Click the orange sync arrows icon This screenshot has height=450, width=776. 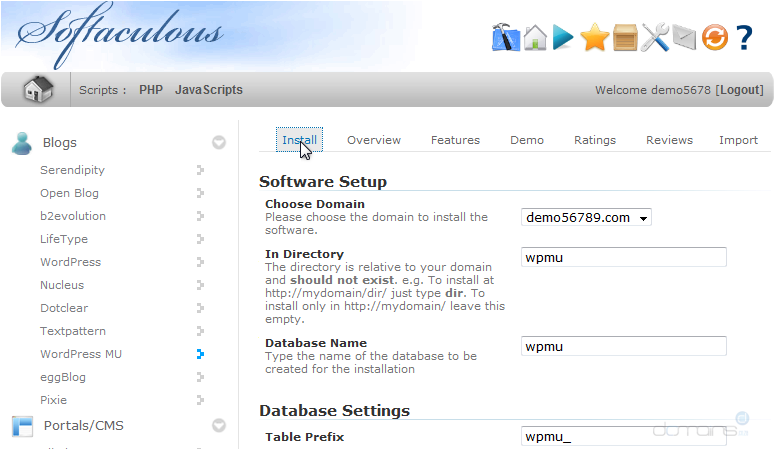click(714, 38)
